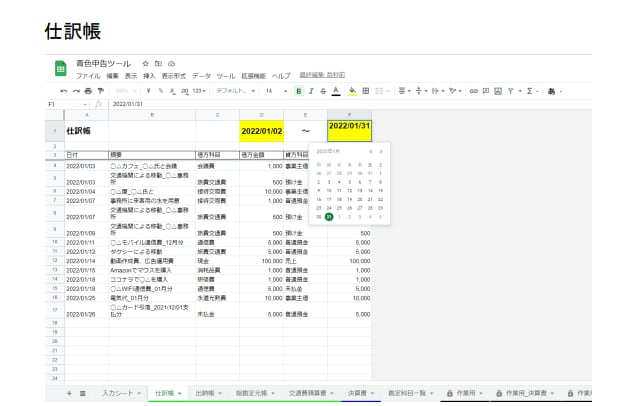Insert a comment
The height and width of the screenshot is (406, 628).
[x=486, y=91]
